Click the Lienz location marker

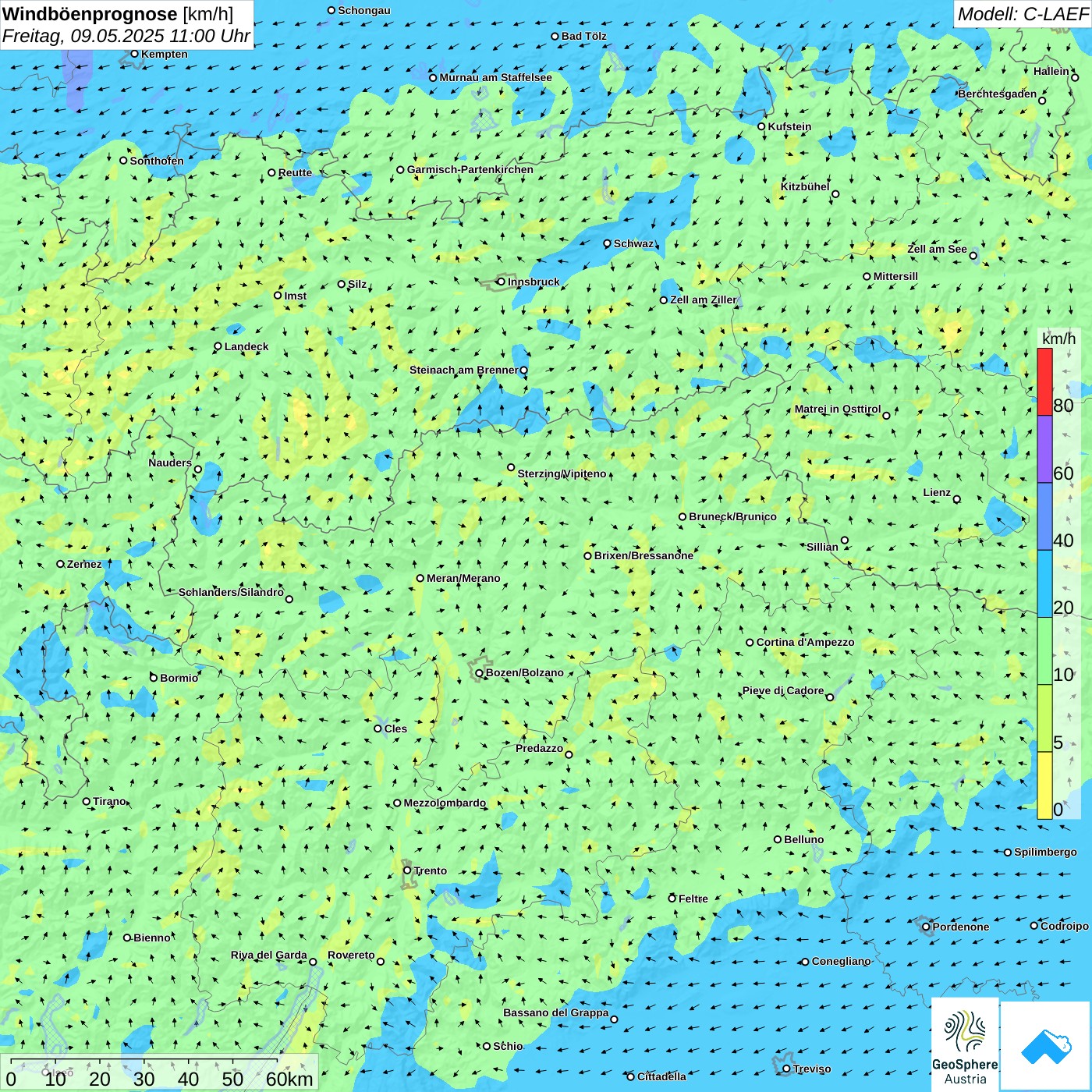957,499
